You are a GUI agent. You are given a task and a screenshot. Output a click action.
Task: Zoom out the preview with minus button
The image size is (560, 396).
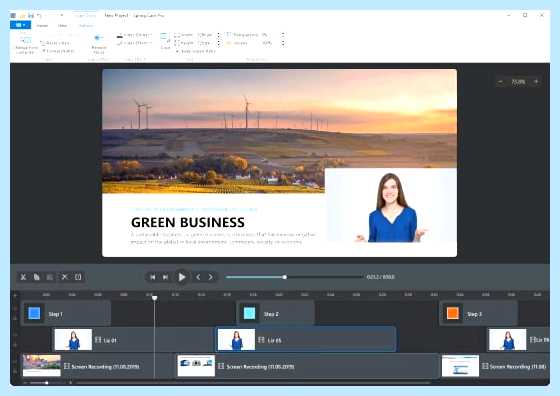pos(500,82)
